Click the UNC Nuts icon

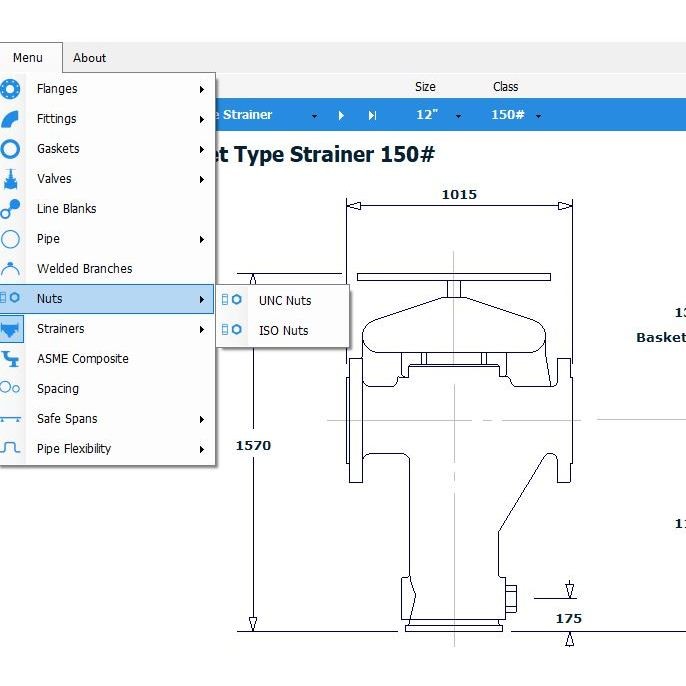[x=231, y=300]
